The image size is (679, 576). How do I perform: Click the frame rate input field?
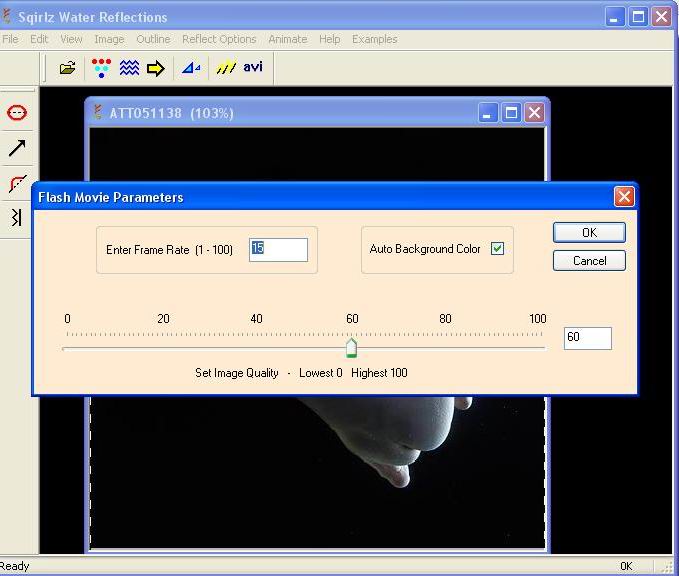pyautogui.click(x=278, y=249)
